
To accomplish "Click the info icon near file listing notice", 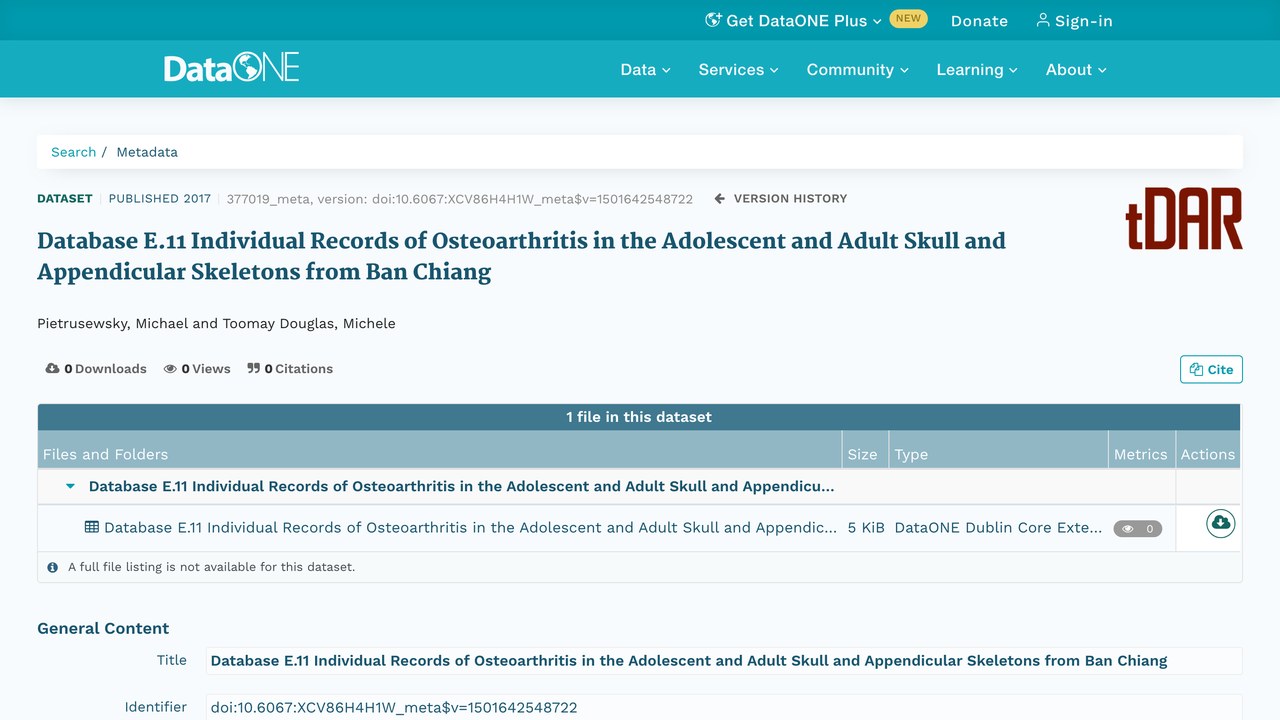I will pos(53,567).
